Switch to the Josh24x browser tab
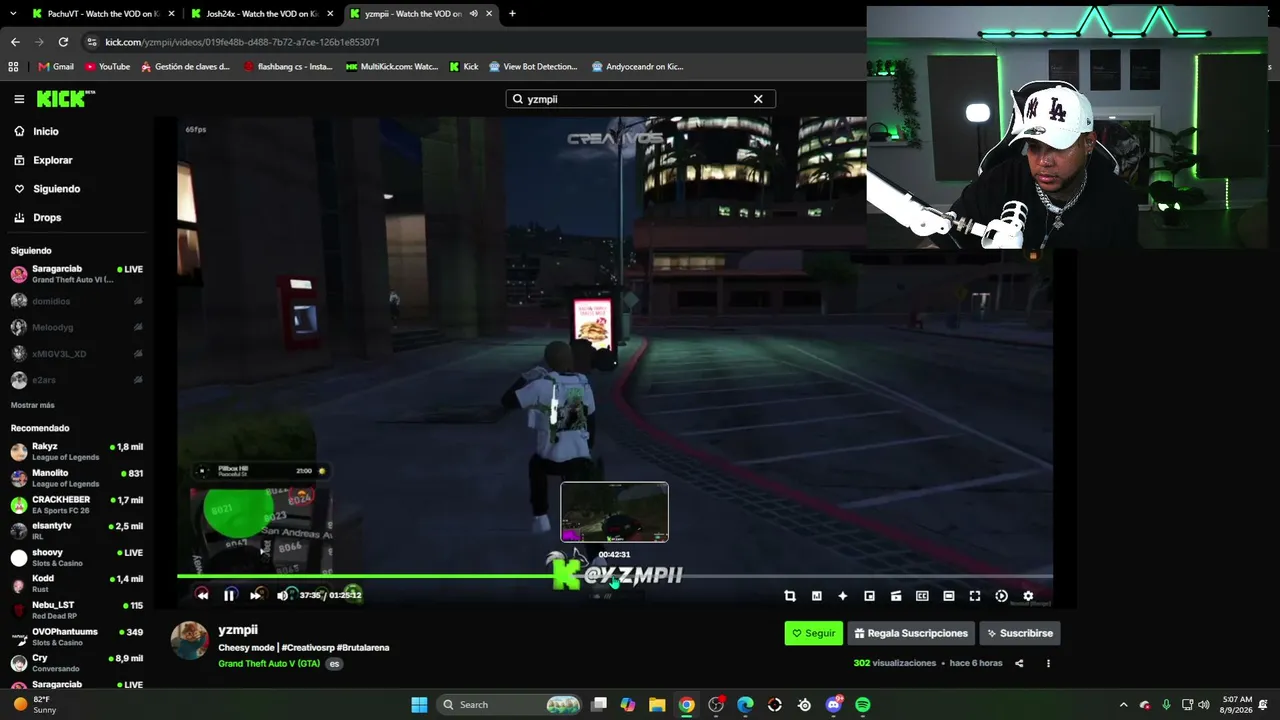This screenshot has height=720, width=1280. tap(262, 14)
